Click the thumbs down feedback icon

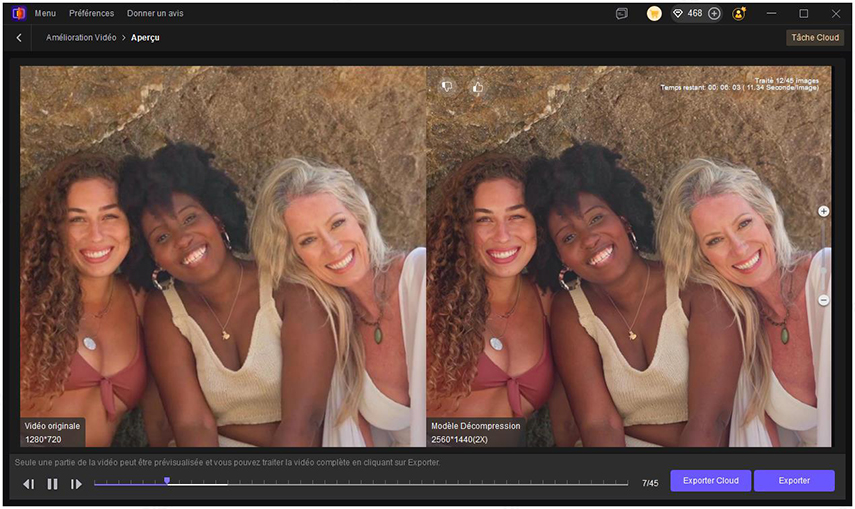[x=447, y=87]
